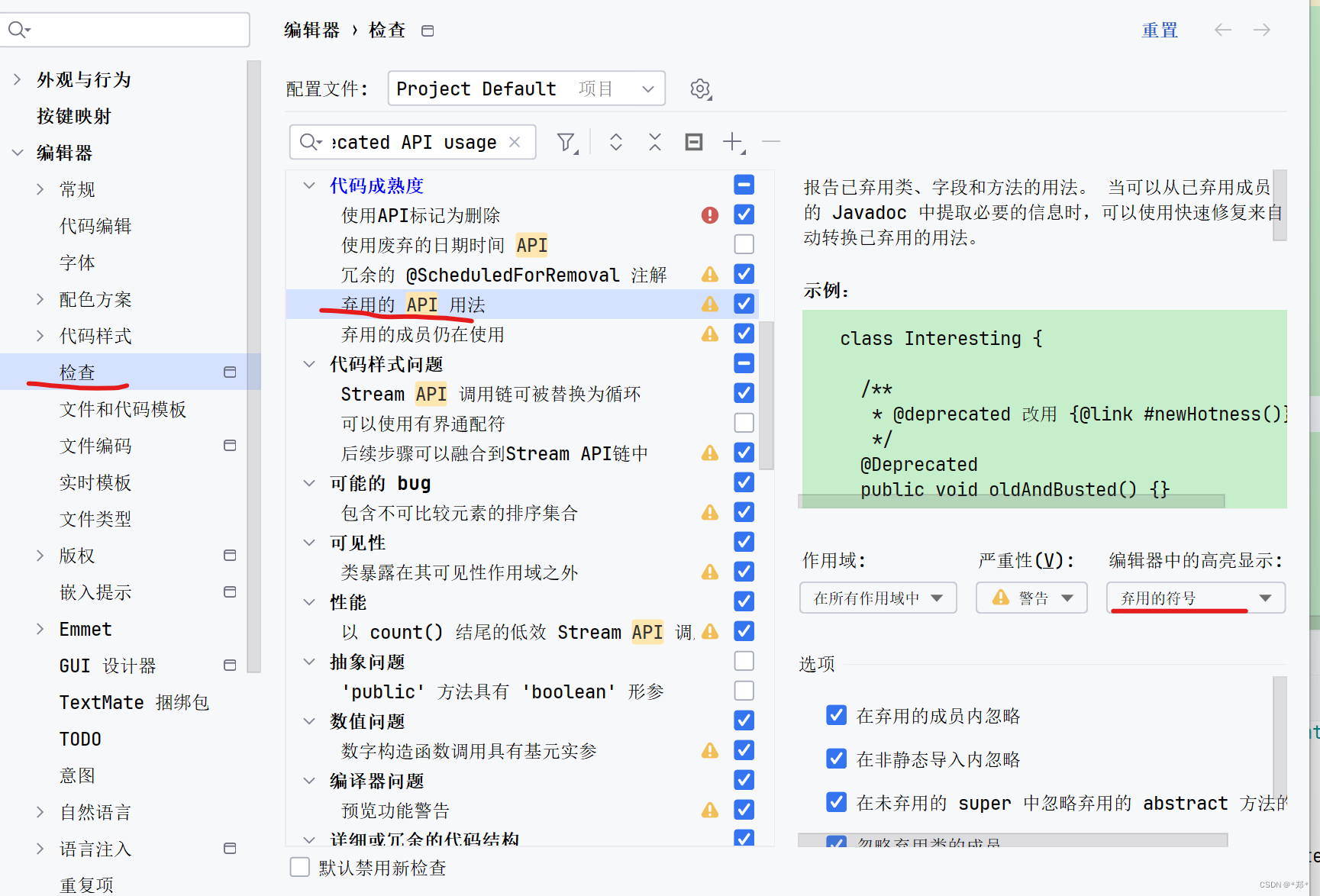Enable 使用废弃的日期时间 API checkbox
The image size is (1320, 896).
(x=744, y=244)
